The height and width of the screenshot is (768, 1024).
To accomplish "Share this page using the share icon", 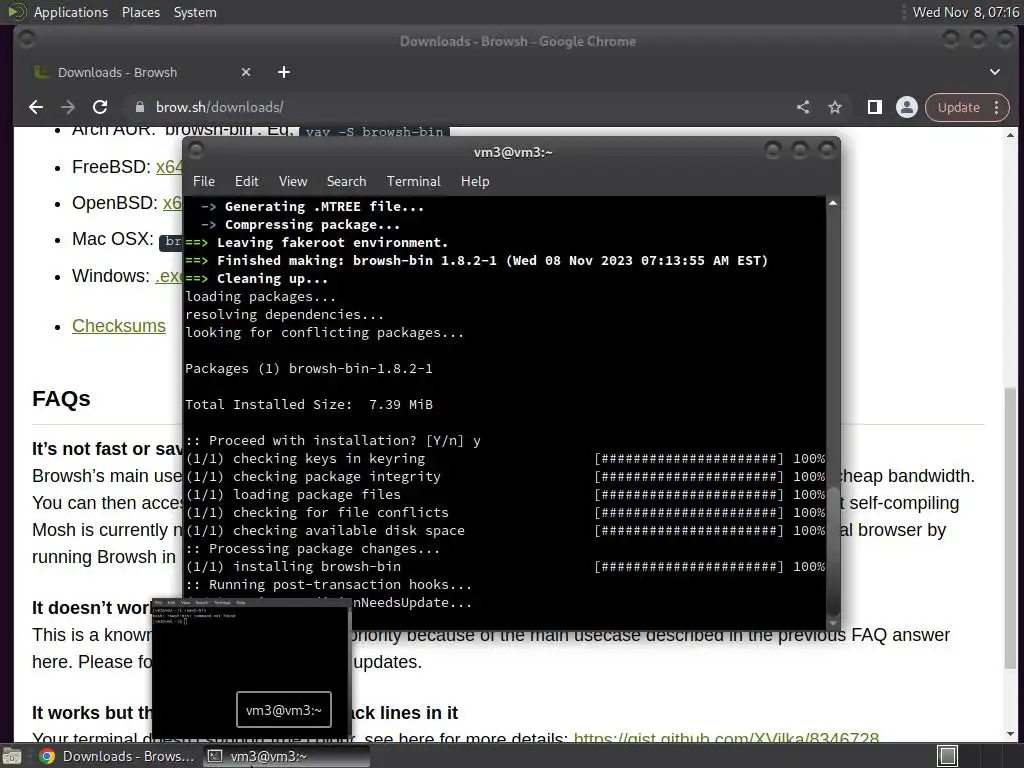I will tap(803, 107).
